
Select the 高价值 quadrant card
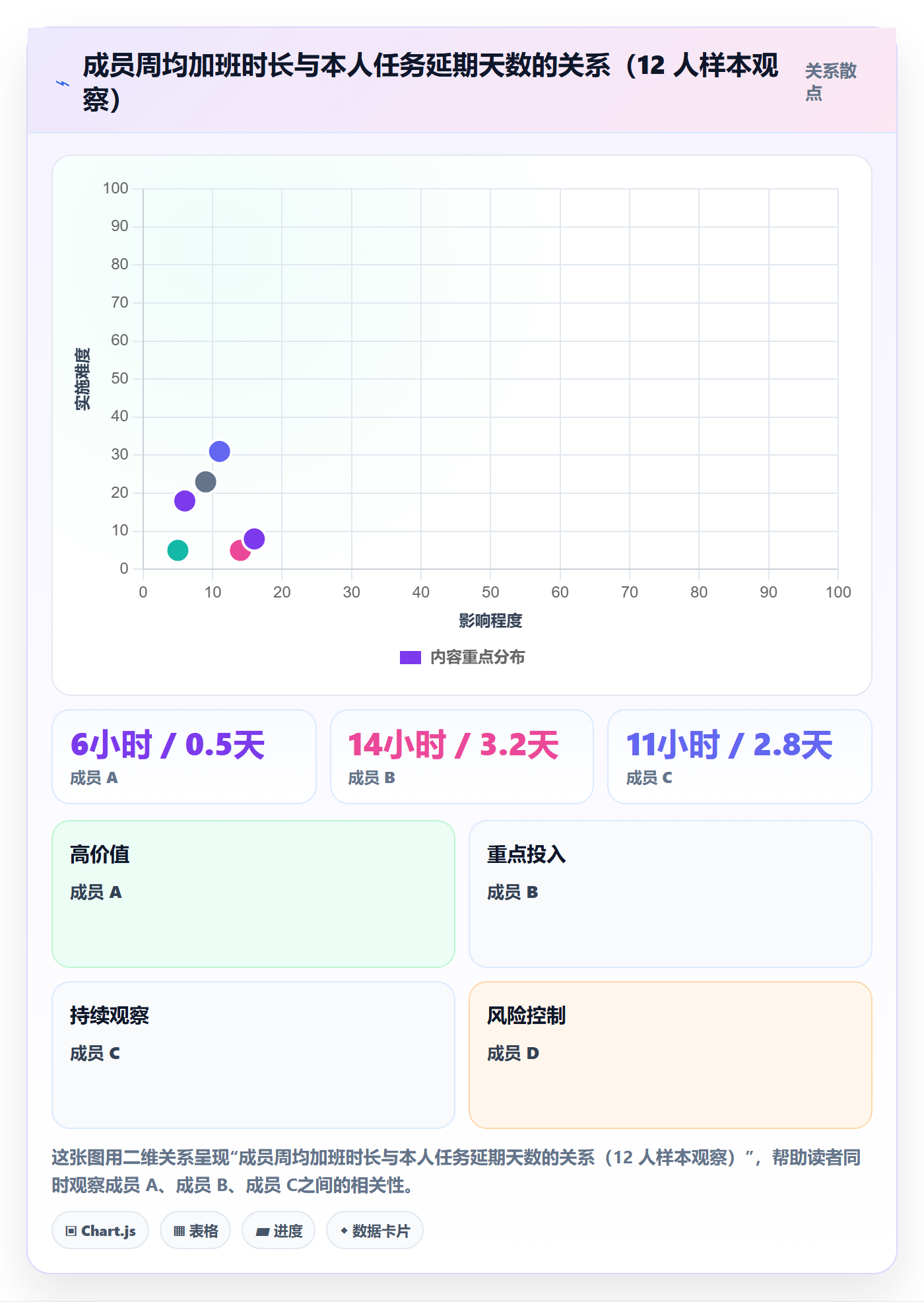(x=253, y=894)
